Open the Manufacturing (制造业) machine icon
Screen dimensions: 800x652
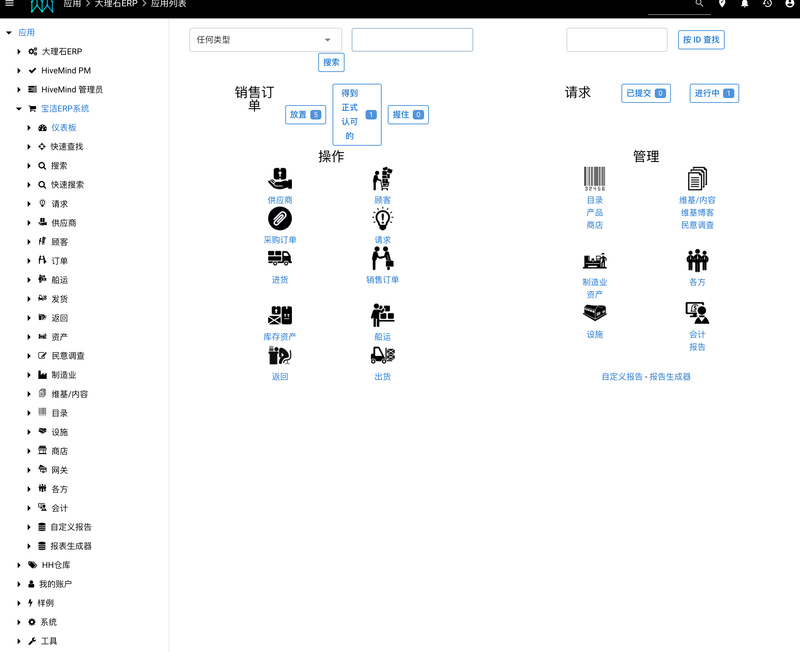pos(594,261)
